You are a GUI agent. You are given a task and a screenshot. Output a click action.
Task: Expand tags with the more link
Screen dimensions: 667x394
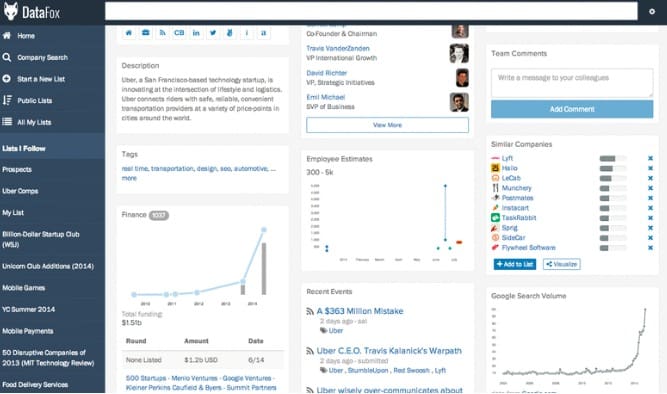point(129,178)
